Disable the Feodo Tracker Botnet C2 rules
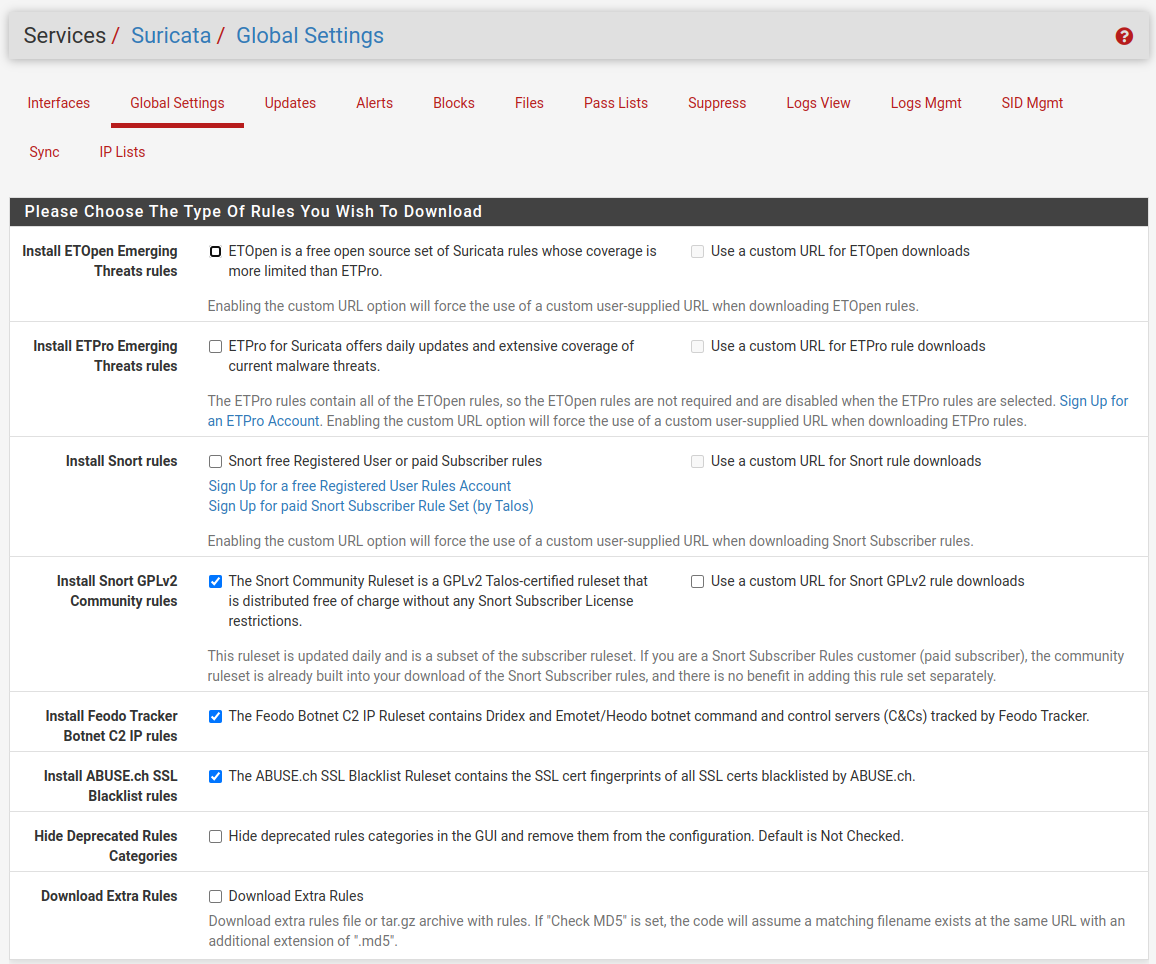1156x964 pixels. (215, 717)
